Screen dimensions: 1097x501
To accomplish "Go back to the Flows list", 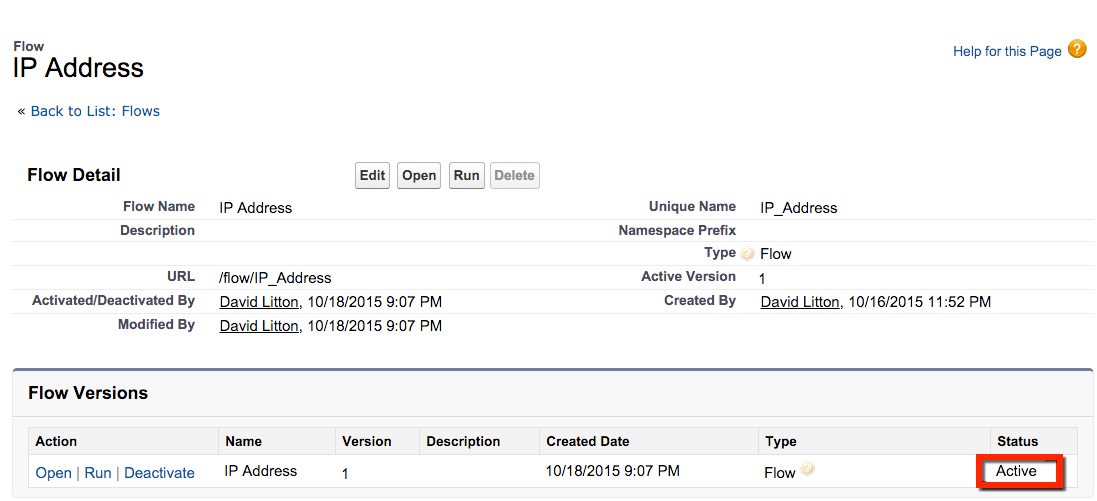I will [x=95, y=111].
